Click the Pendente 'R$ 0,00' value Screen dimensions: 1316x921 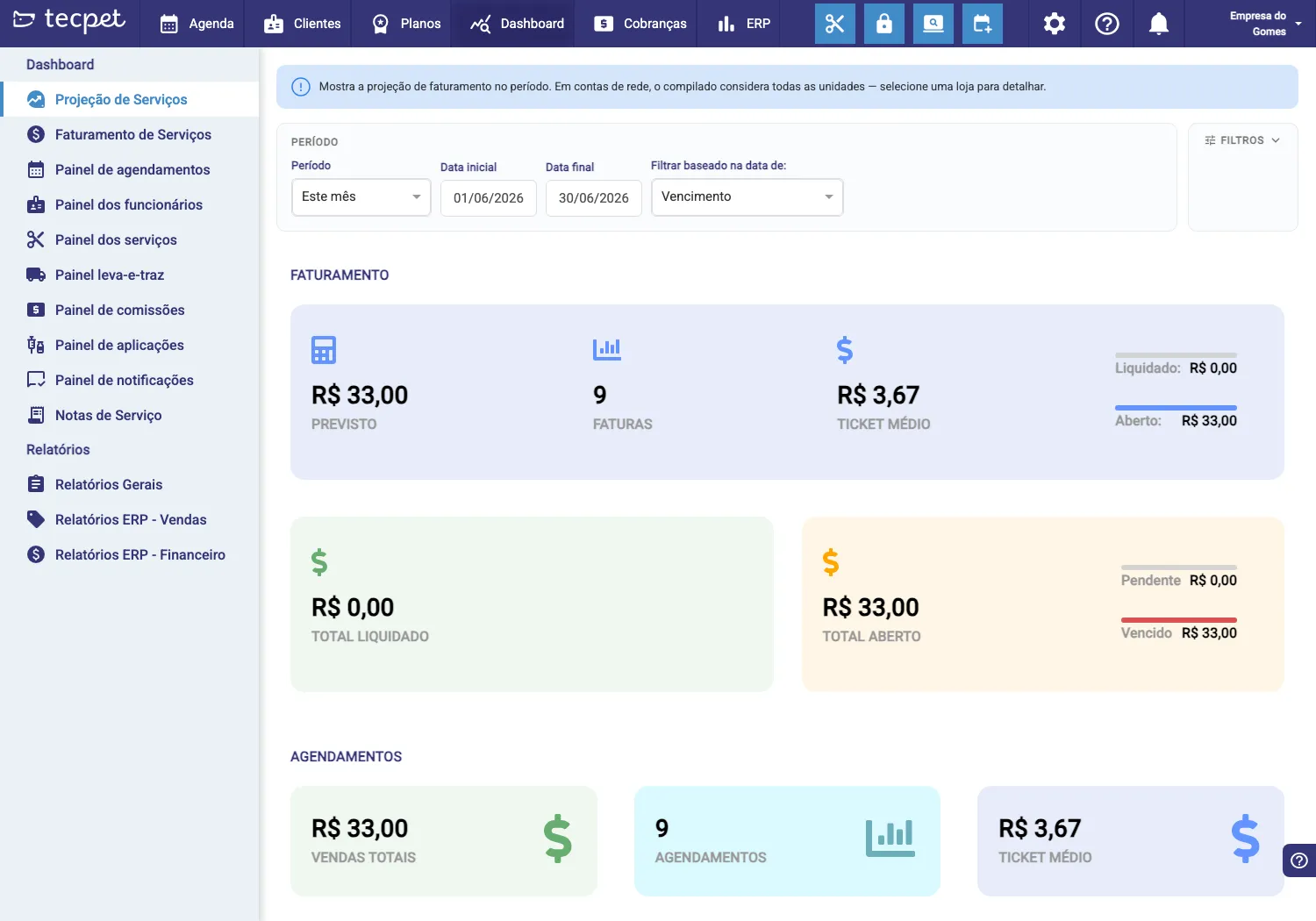pyautogui.click(x=1213, y=581)
